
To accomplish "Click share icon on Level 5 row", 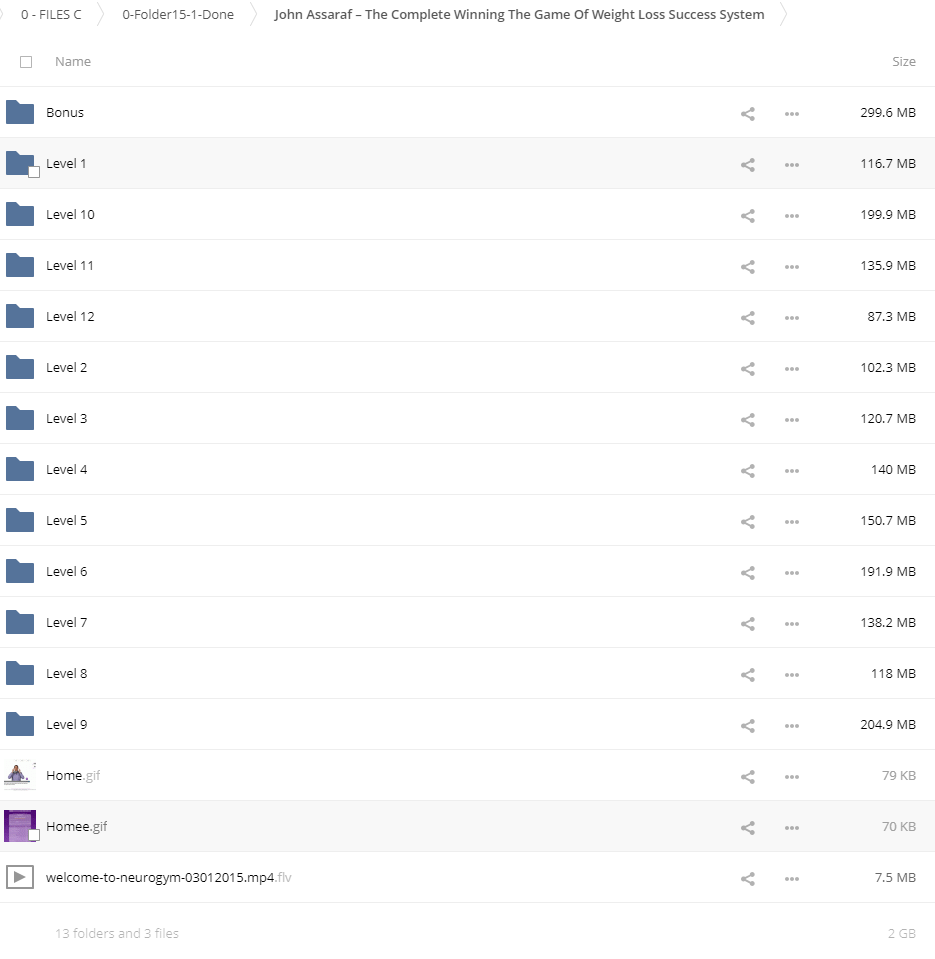I will (x=747, y=521).
